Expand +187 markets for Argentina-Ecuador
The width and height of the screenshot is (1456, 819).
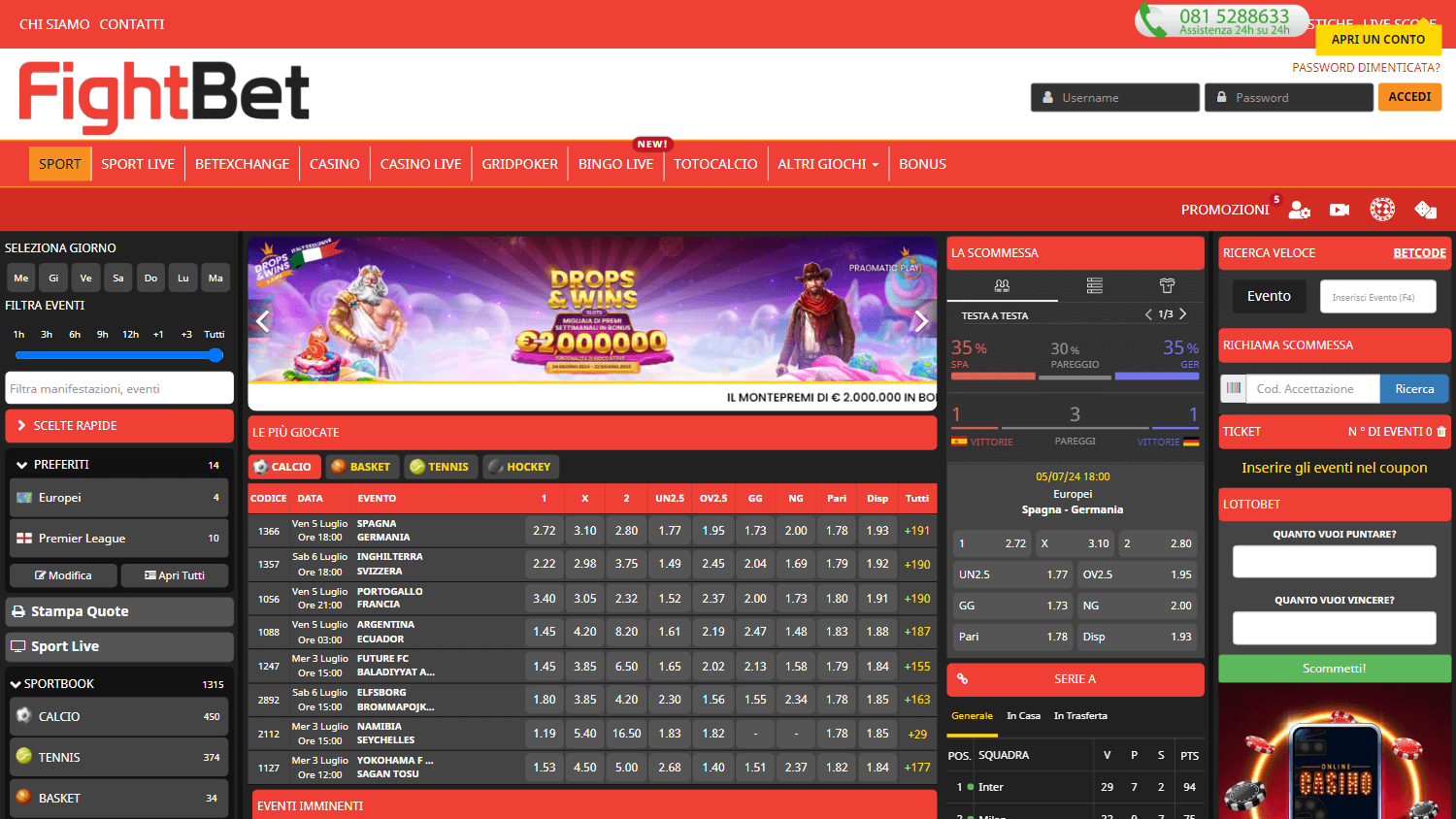917,632
